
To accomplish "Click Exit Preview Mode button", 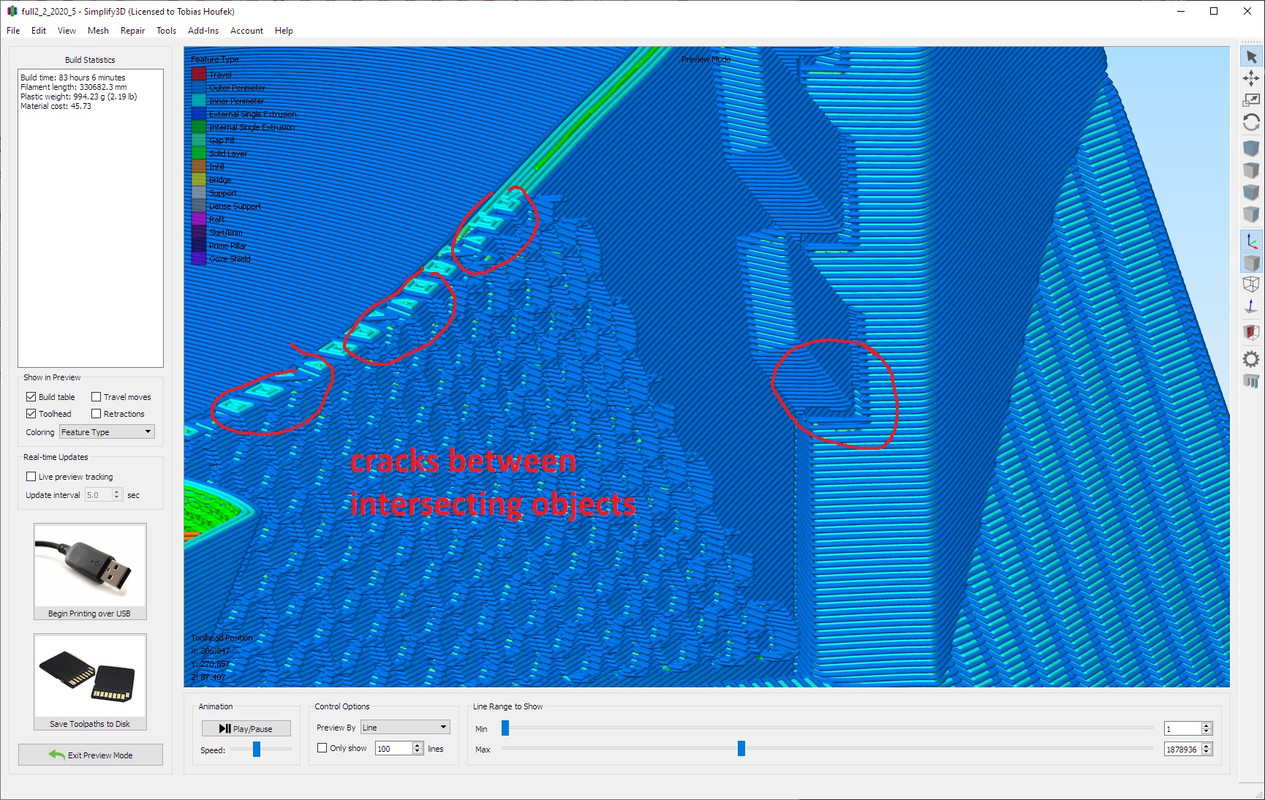I will (x=90, y=754).
